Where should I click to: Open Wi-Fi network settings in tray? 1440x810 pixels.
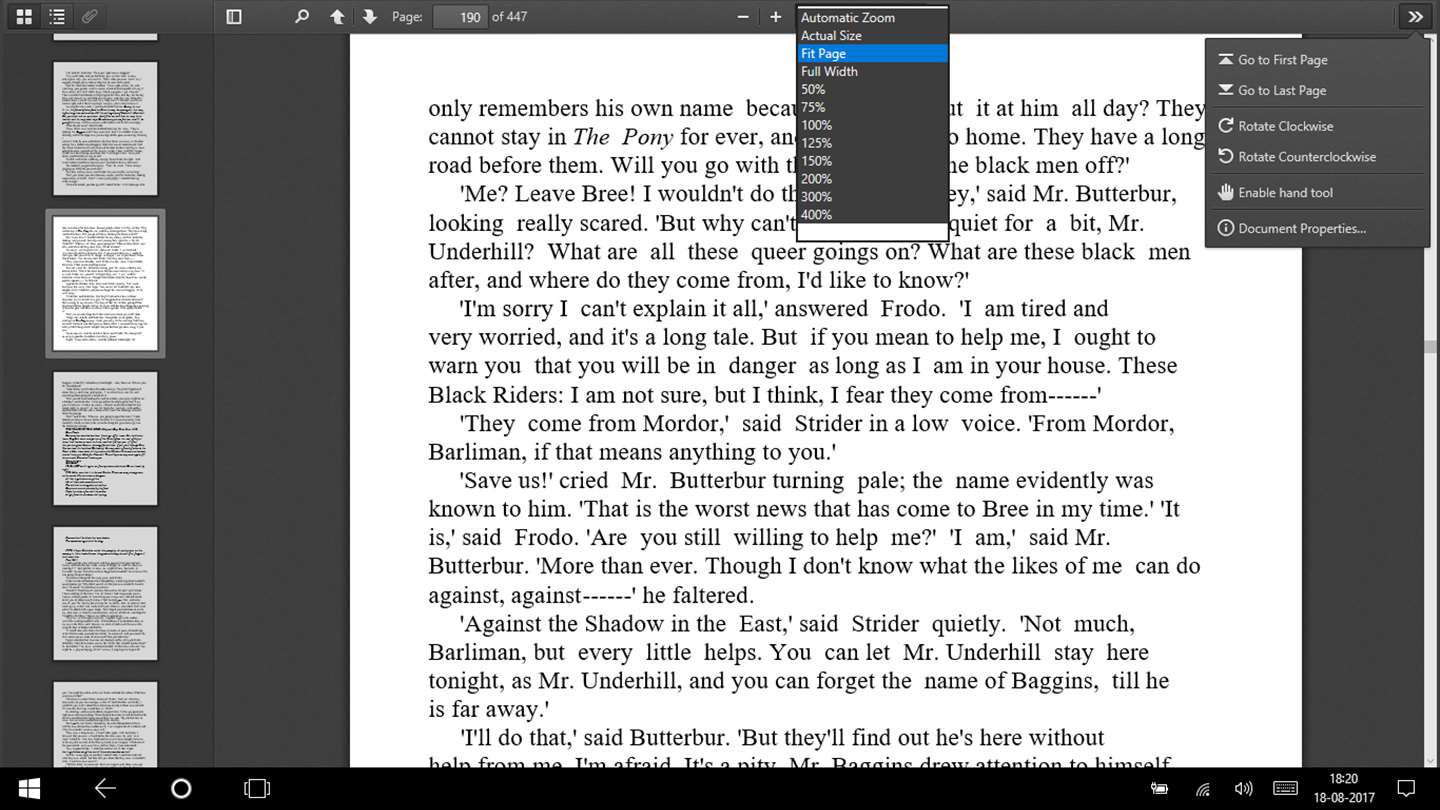pyautogui.click(x=1202, y=789)
